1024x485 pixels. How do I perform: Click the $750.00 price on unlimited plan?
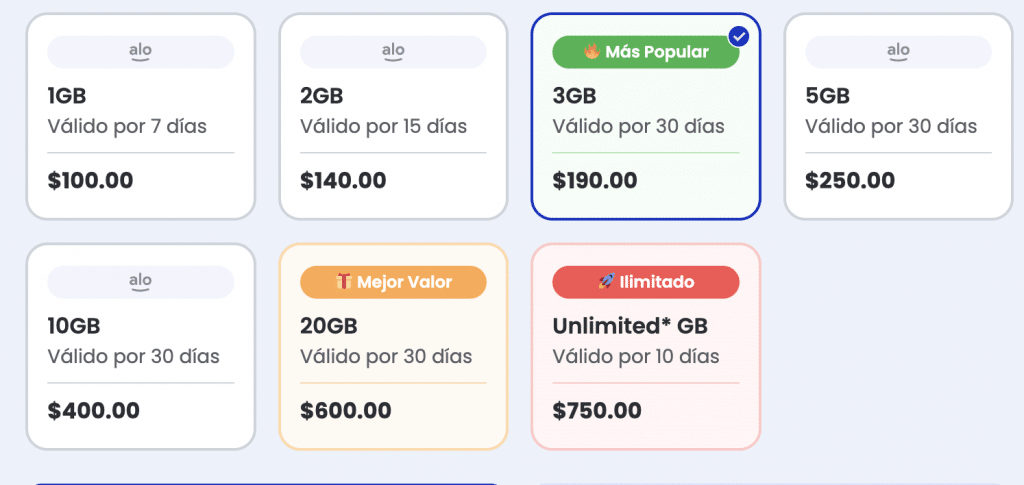click(x=597, y=411)
